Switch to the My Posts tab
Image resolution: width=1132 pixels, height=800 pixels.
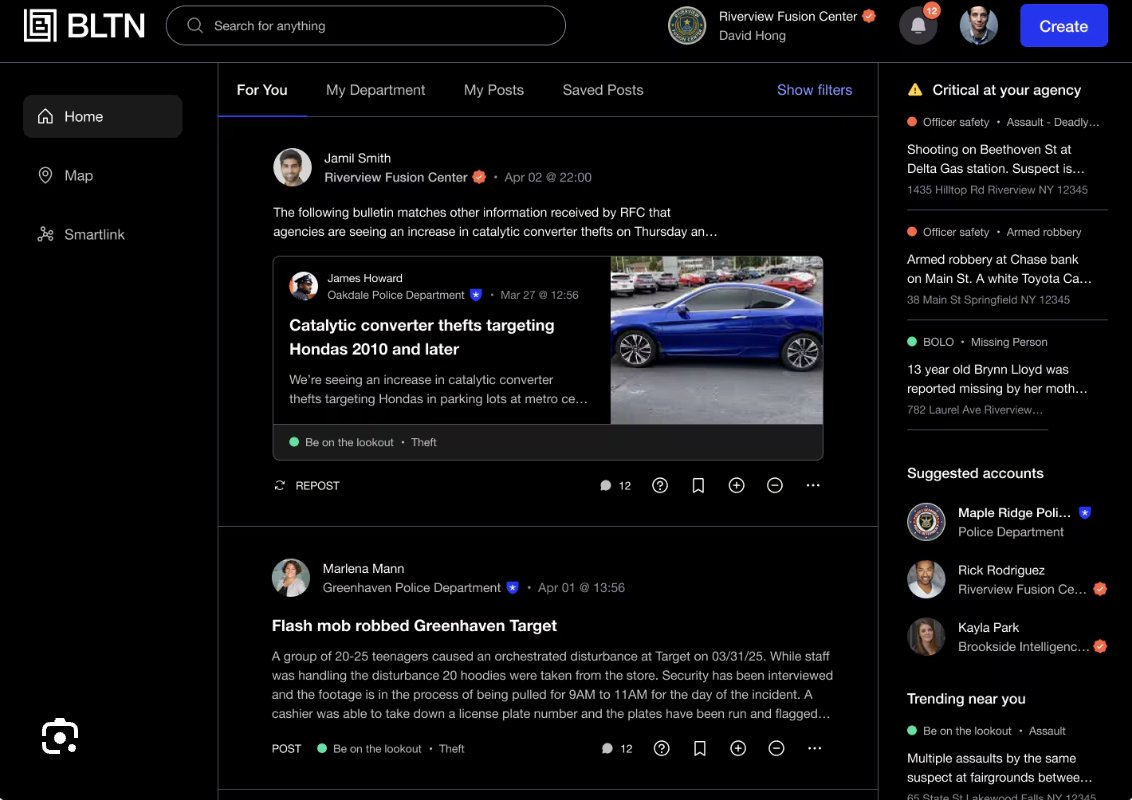point(494,90)
